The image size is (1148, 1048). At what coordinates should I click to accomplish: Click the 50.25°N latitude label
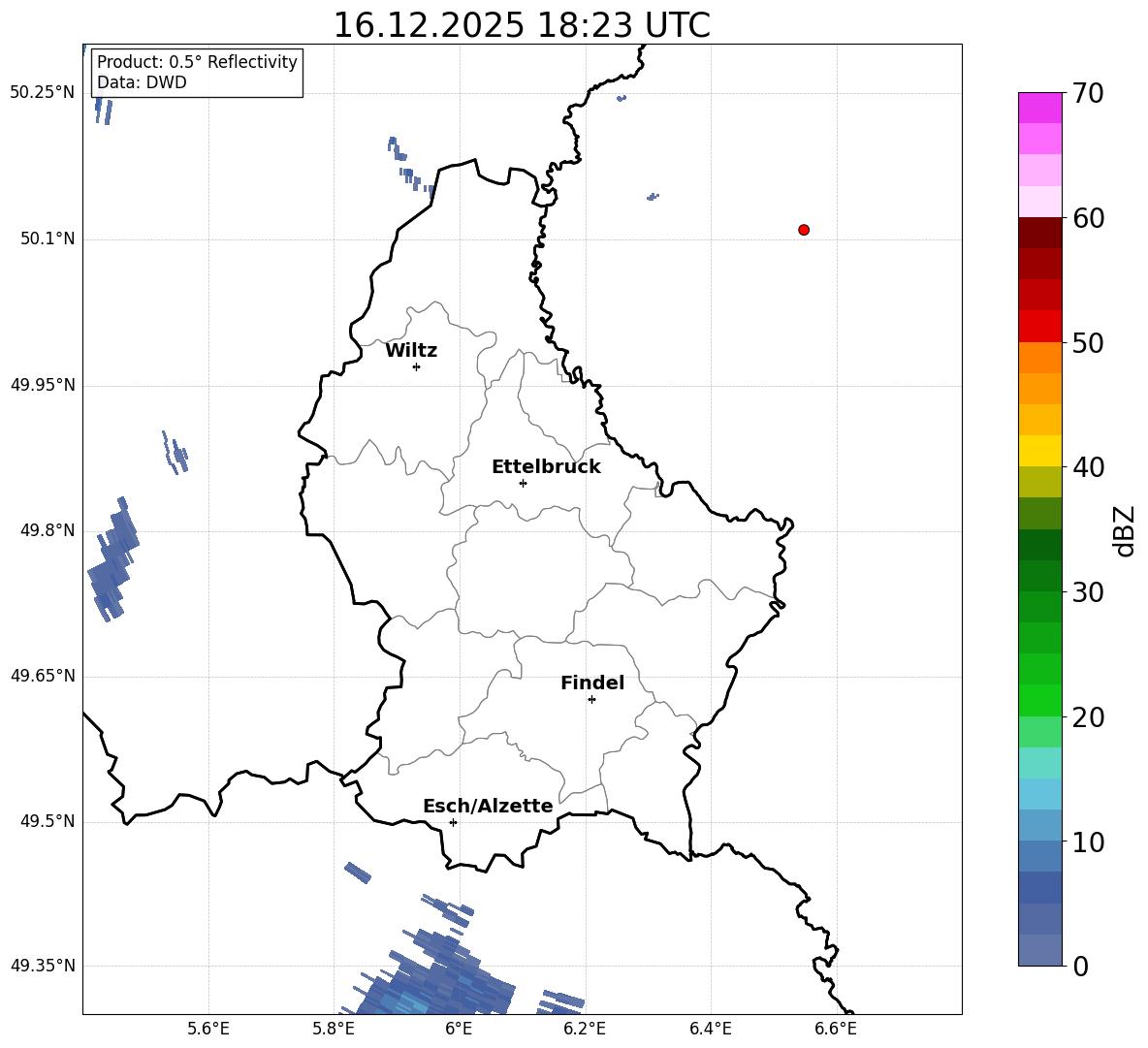[43, 93]
